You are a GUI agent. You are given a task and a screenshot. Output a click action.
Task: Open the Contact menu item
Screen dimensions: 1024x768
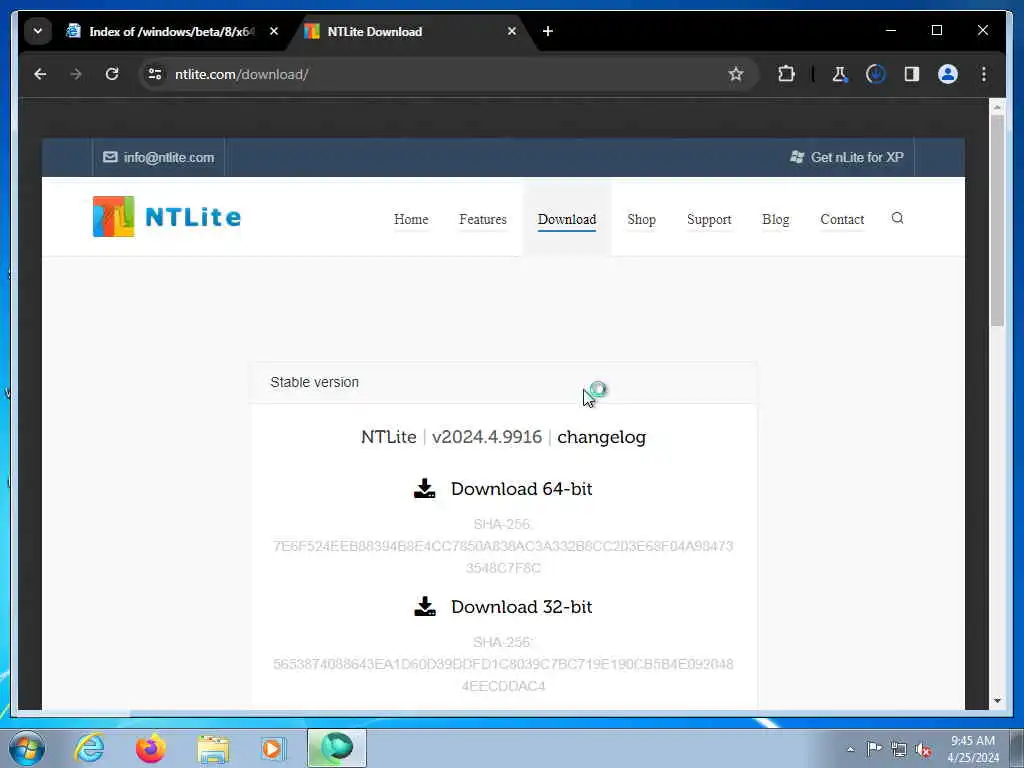[x=842, y=219]
